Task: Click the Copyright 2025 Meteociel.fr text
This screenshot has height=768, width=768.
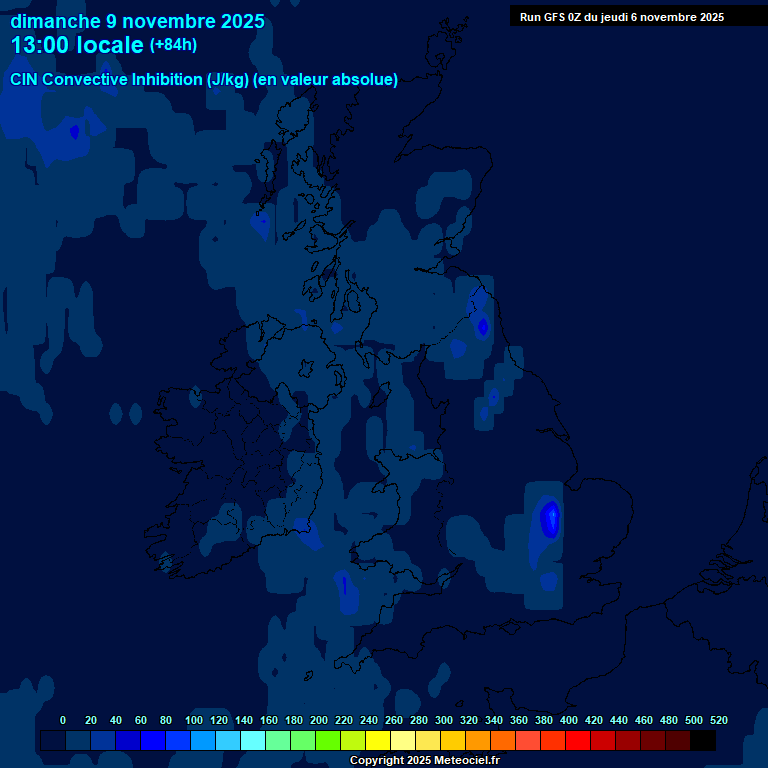Action: point(424,761)
